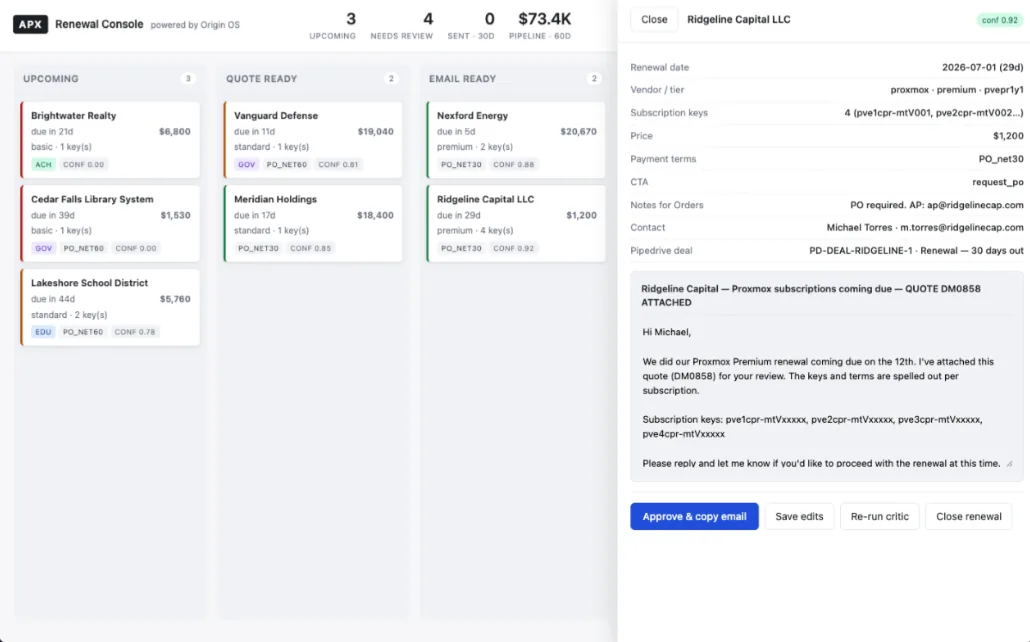
Task: Click CONF 0.88 tag on Nexford Energy
Action: [x=514, y=164]
